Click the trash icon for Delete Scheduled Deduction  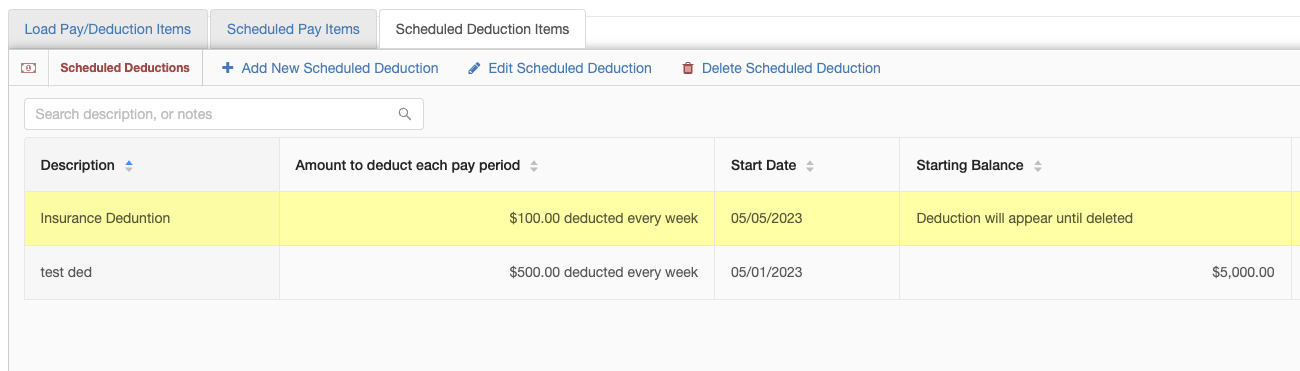[688, 68]
